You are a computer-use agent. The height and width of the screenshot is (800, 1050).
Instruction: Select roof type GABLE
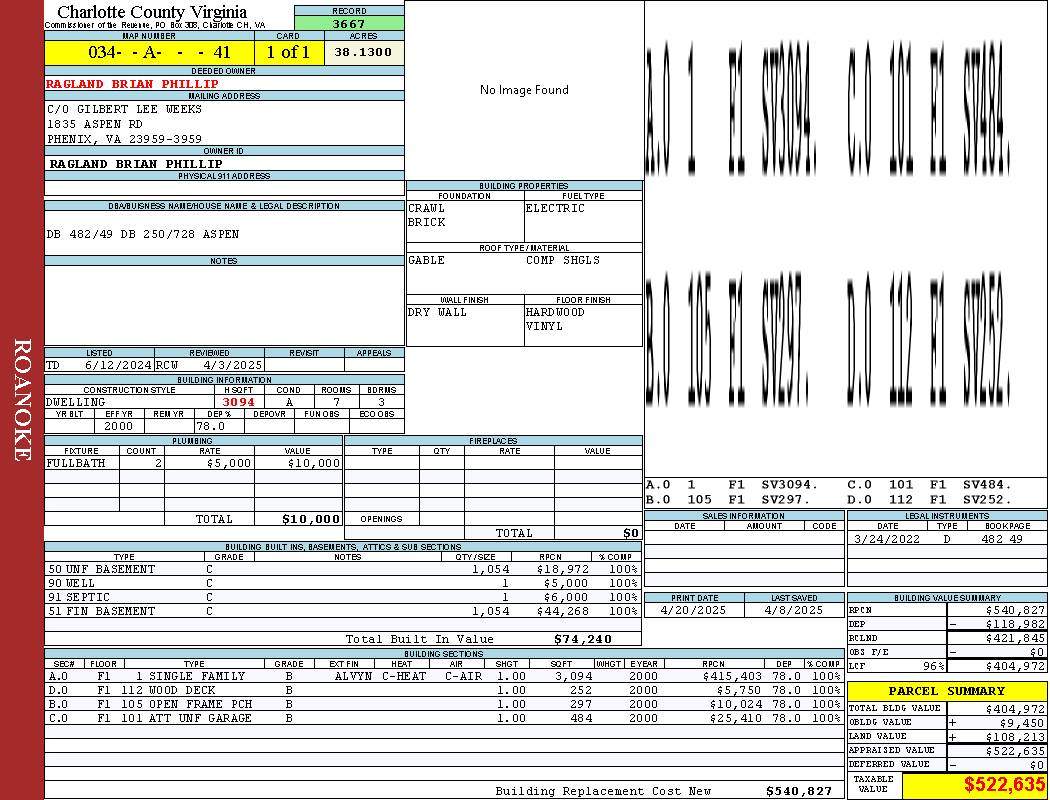[426, 260]
